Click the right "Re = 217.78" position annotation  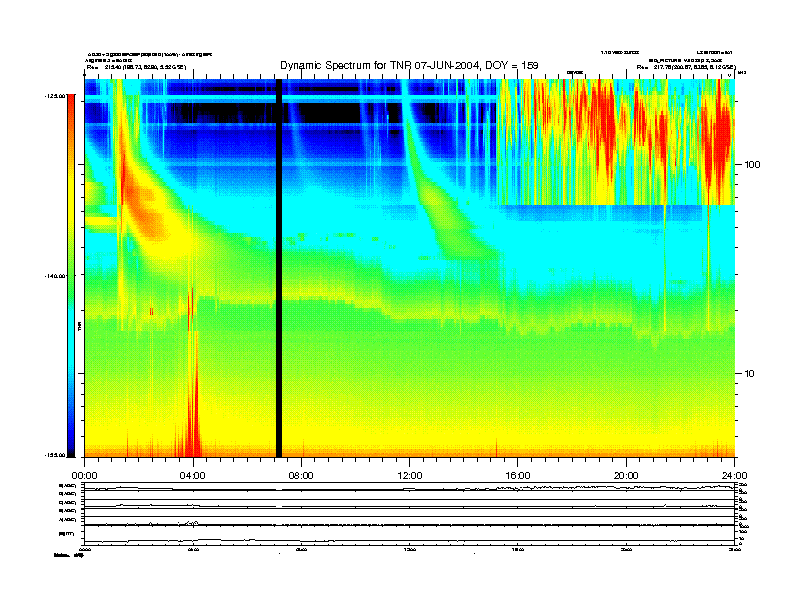point(686,67)
